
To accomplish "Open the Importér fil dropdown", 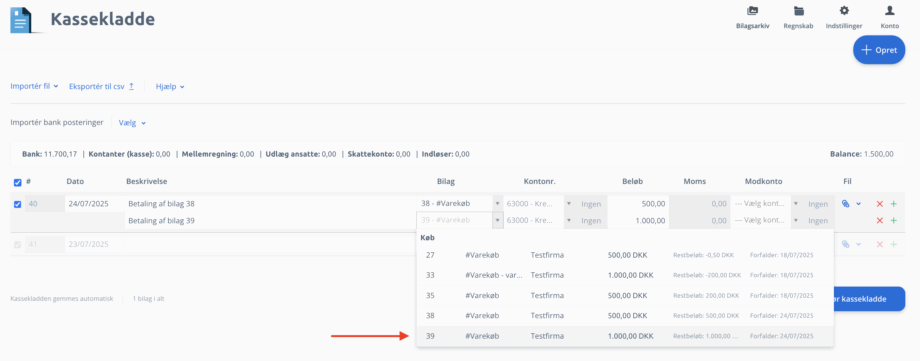I will tap(34, 86).
